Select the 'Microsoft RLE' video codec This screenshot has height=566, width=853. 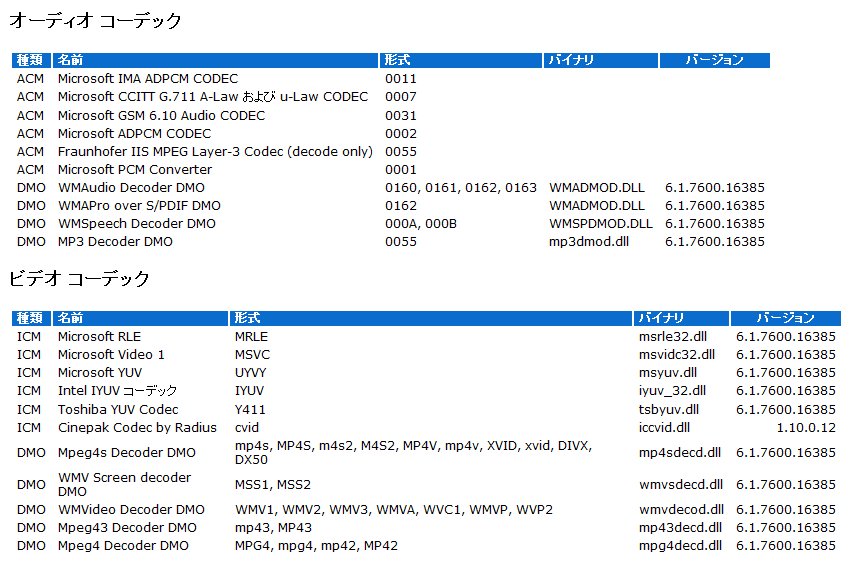99,336
